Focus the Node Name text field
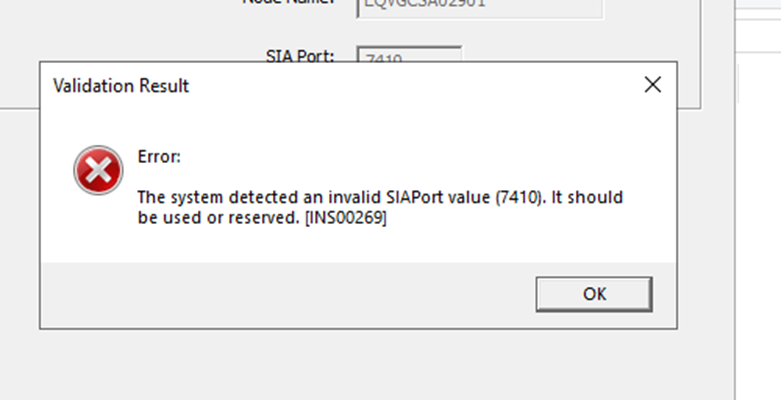Image resolution: width=781 pixels, height=400 pixels. 480,8
